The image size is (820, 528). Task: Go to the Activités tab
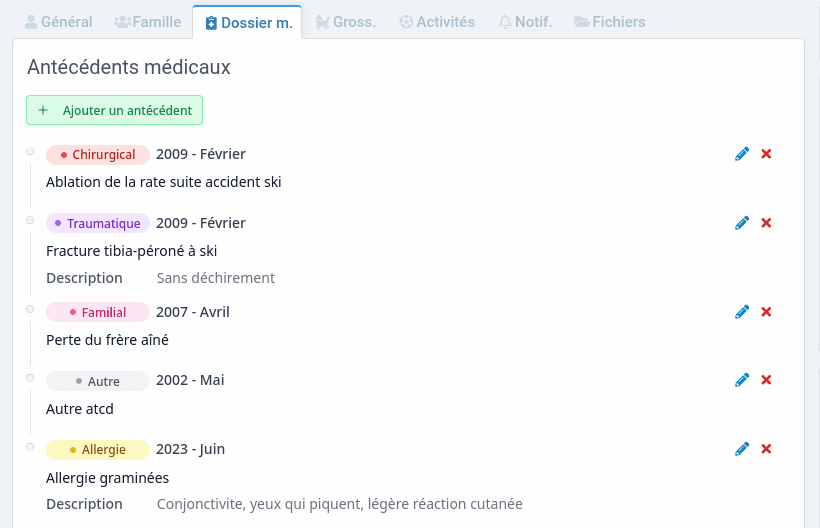437,22
